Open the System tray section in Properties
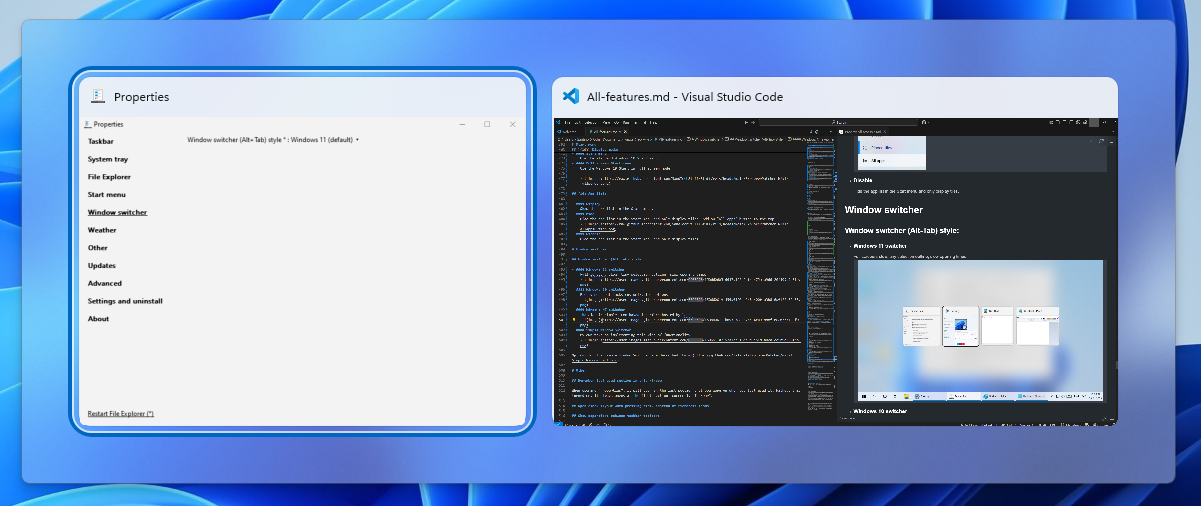The height and width of the screenshot is (506, 1201). [x=107, y=159]
